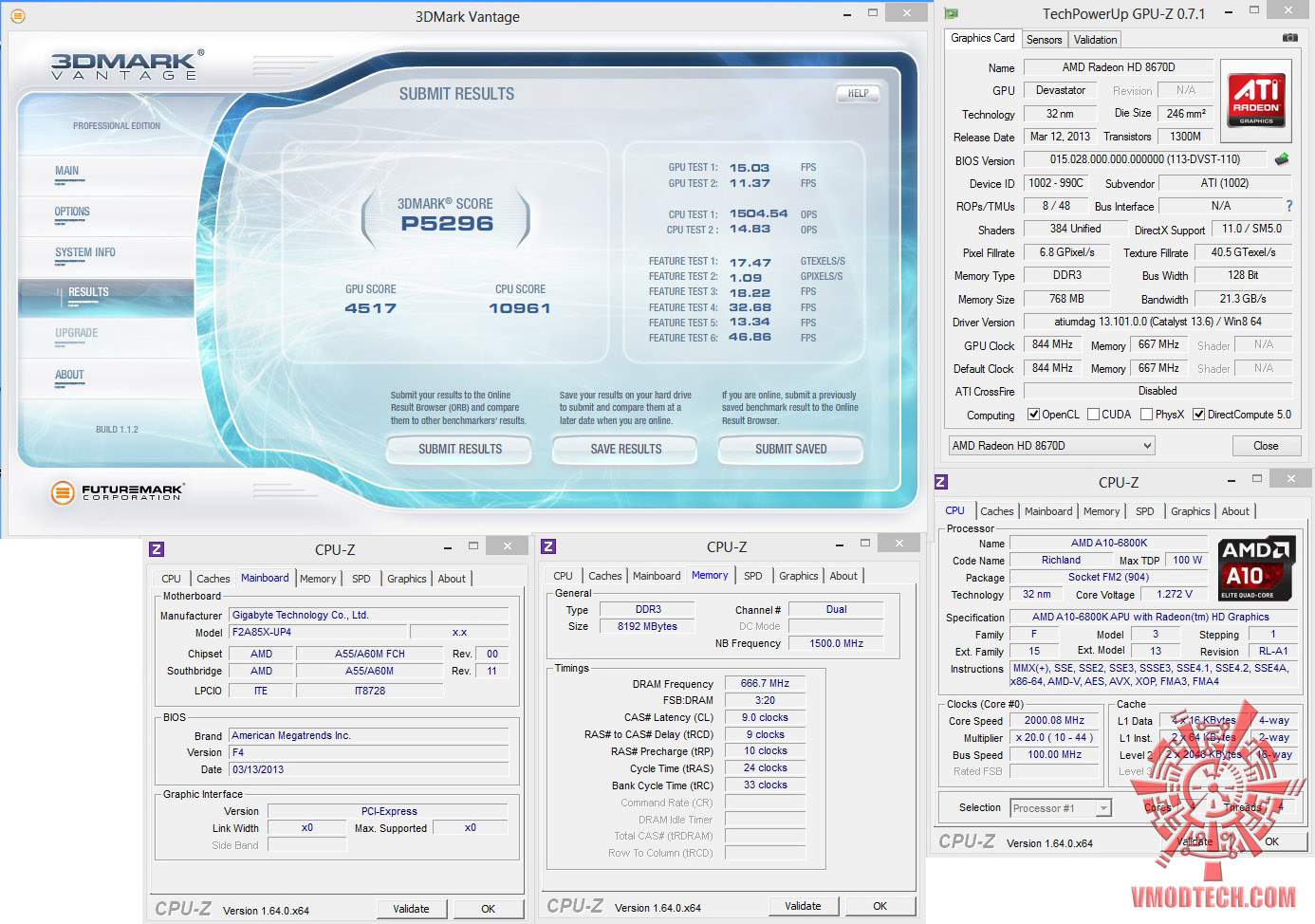Screen dimensions: 1315x924
Task: Click the GPU-Z title bar icon
Action: click(x=951, y=13)
